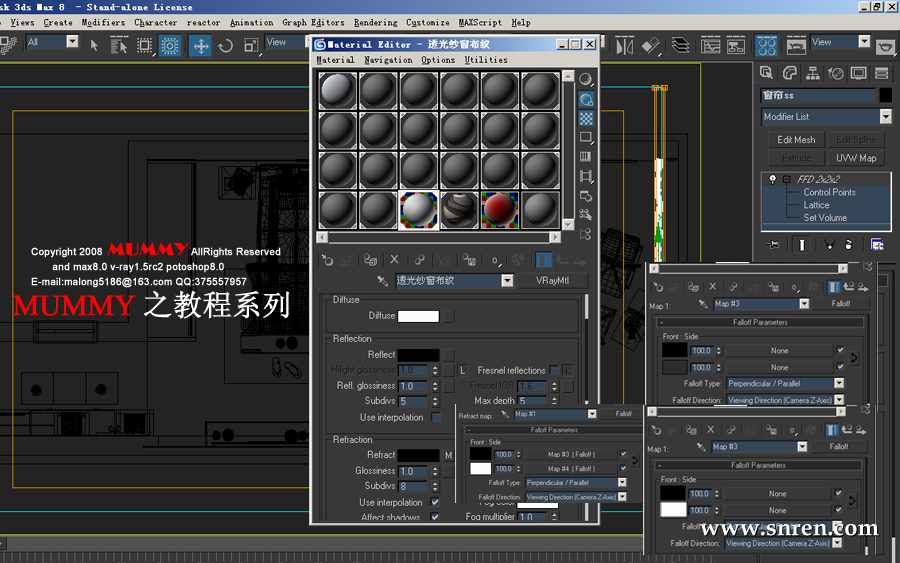Click the UVW Map modifier button

tap(856, 158)
